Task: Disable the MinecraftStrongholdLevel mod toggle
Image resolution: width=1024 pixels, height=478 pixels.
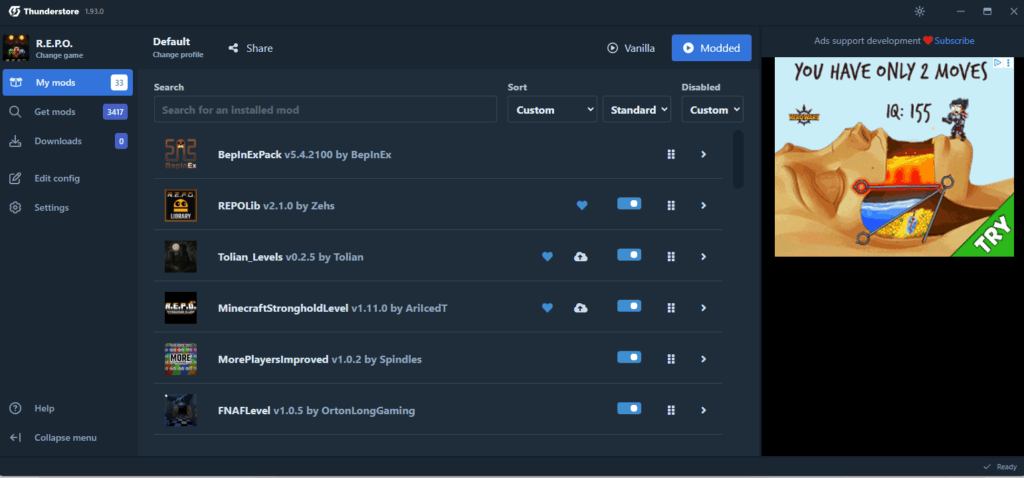Action: pyautogui.click(x=629, y=306)
